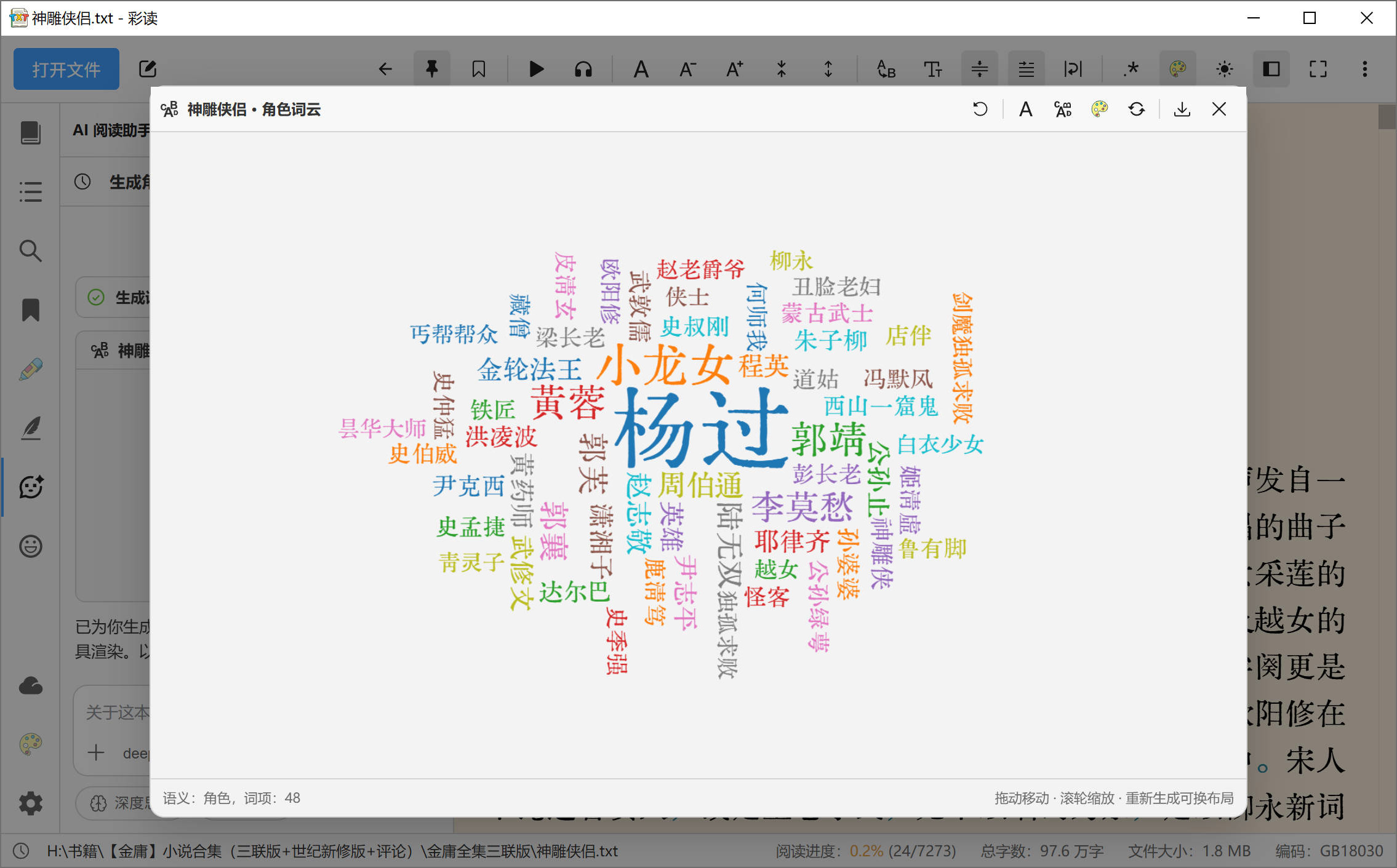This screenshot has height=868, width=1397.
Task: Open theme palette in the left sidebar
Action: coord(31,744)
